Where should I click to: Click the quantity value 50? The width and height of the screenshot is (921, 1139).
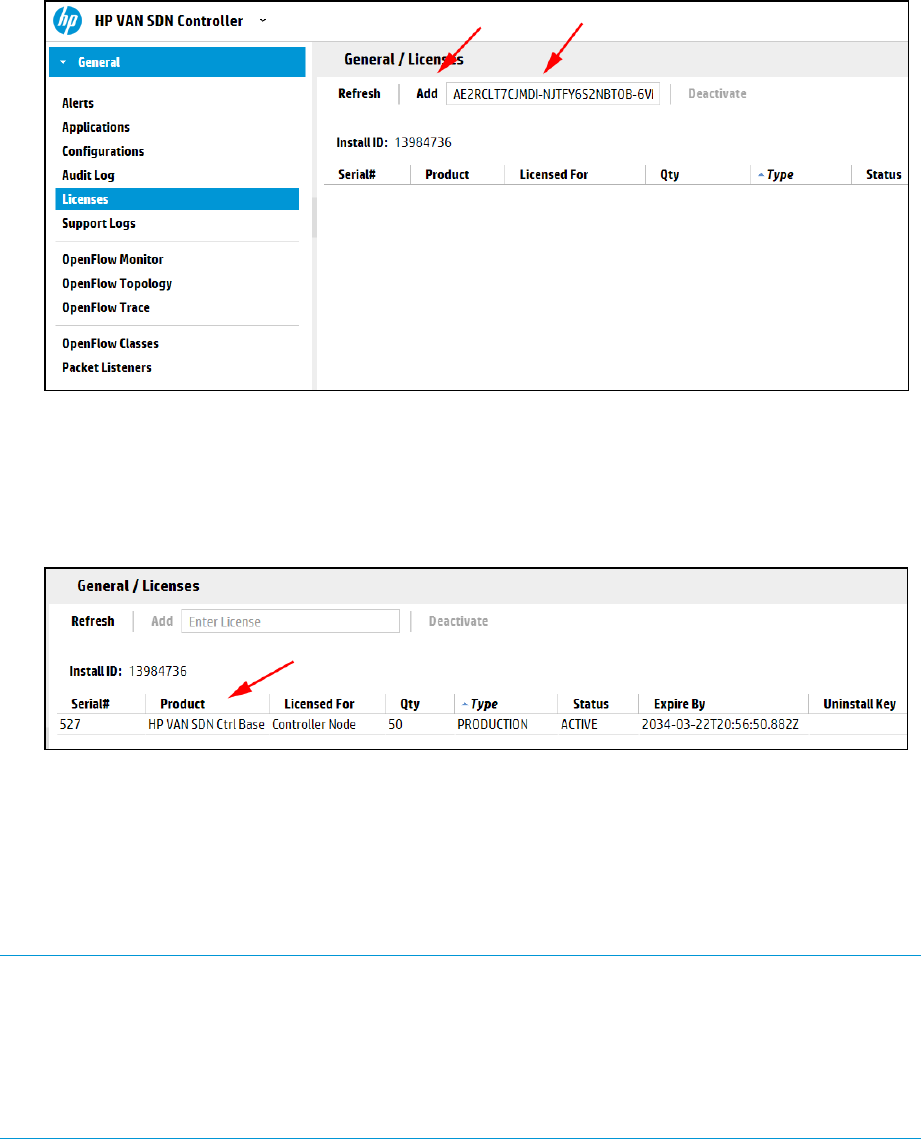395,724
